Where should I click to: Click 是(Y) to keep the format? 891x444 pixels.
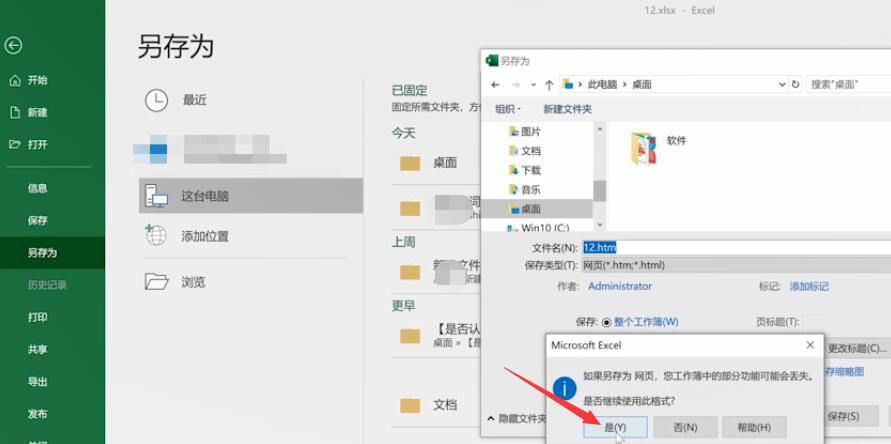pyautogui.click(x=615, y=427)
